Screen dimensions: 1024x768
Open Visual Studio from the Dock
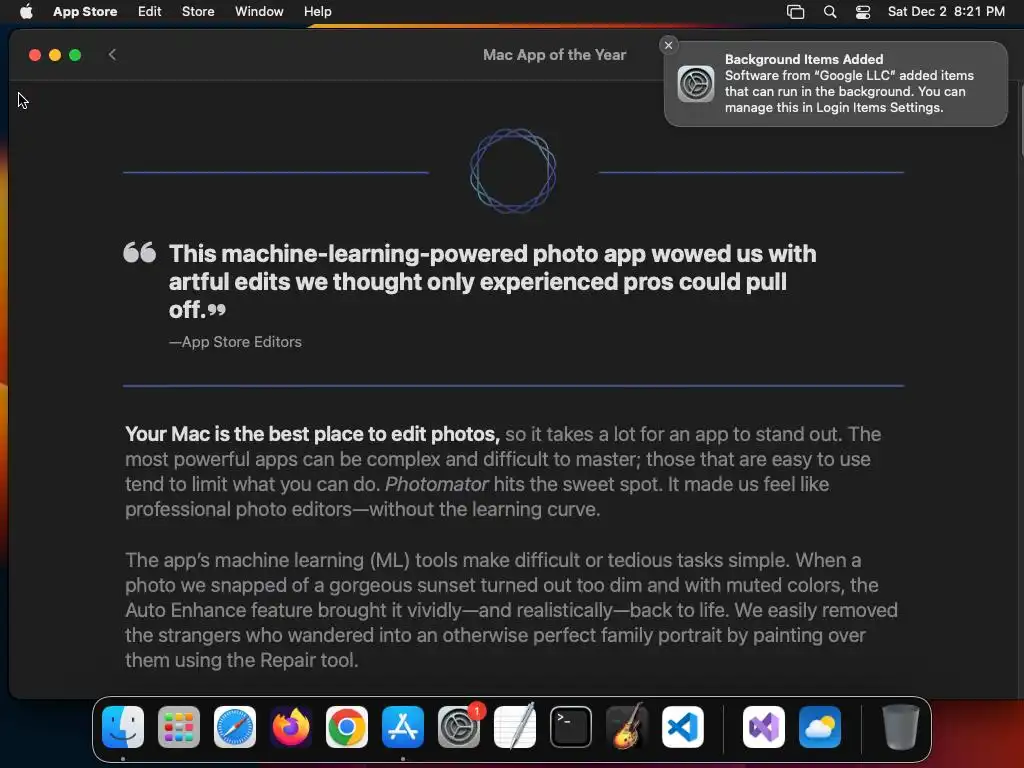764,727
